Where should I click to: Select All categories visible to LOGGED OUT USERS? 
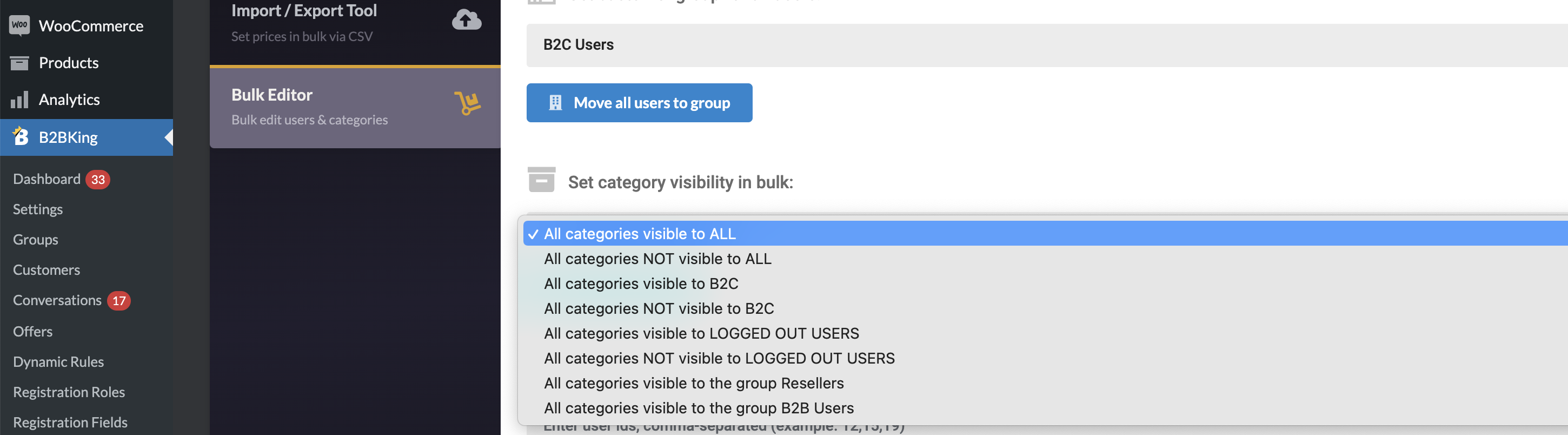(701, 333)
